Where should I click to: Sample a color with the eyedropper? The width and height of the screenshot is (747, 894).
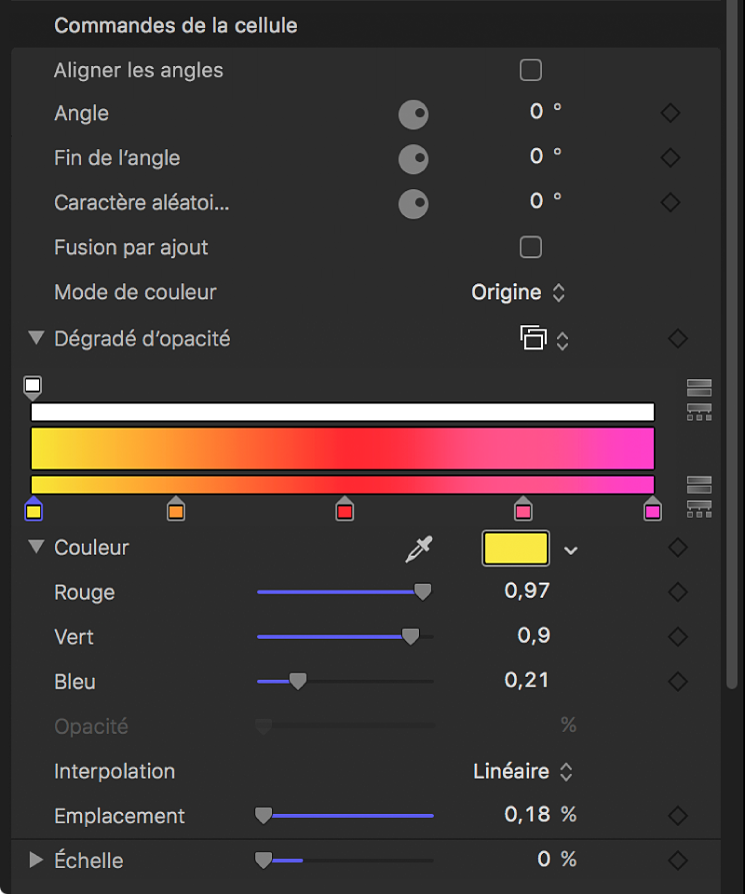coord(419,547)
